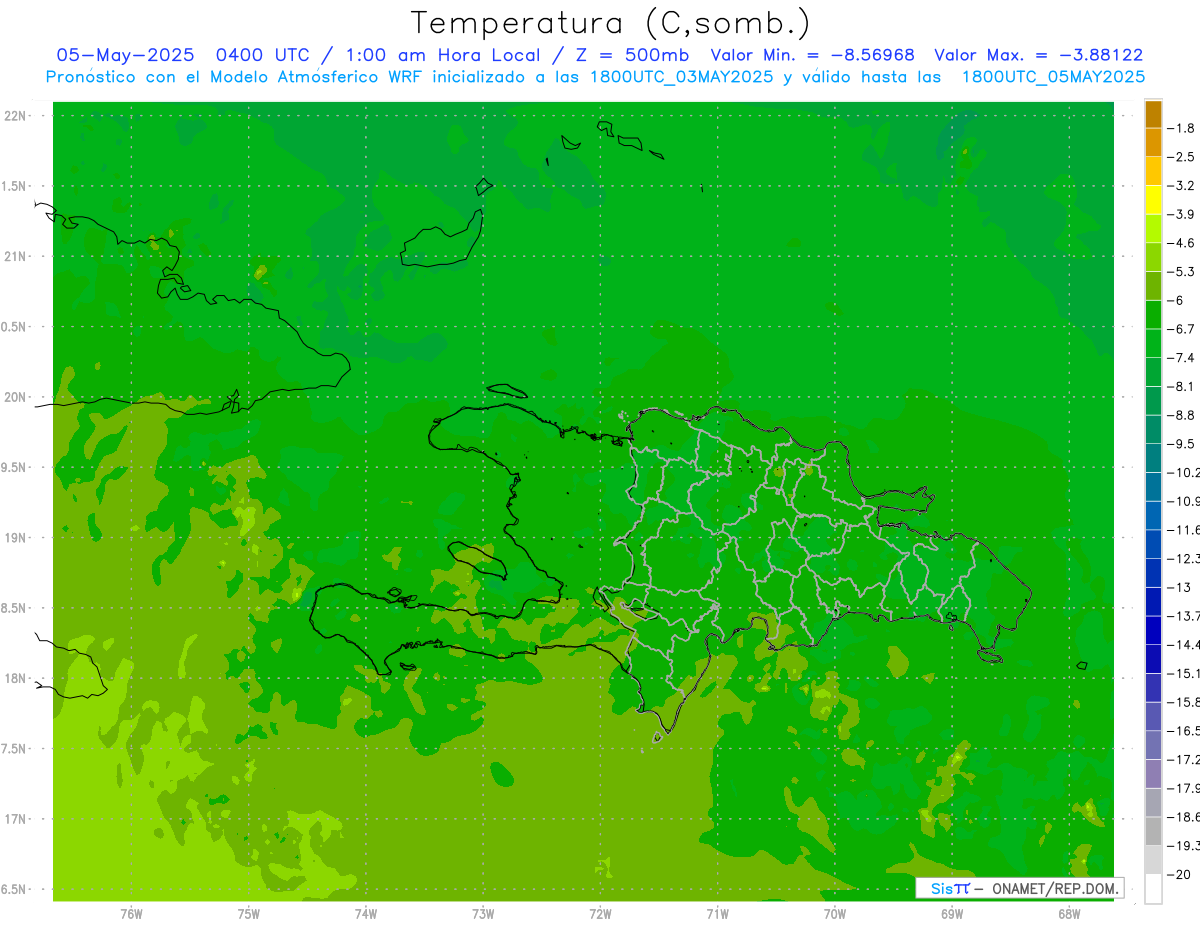Click the "75W" longitude label

pos(249,914)
